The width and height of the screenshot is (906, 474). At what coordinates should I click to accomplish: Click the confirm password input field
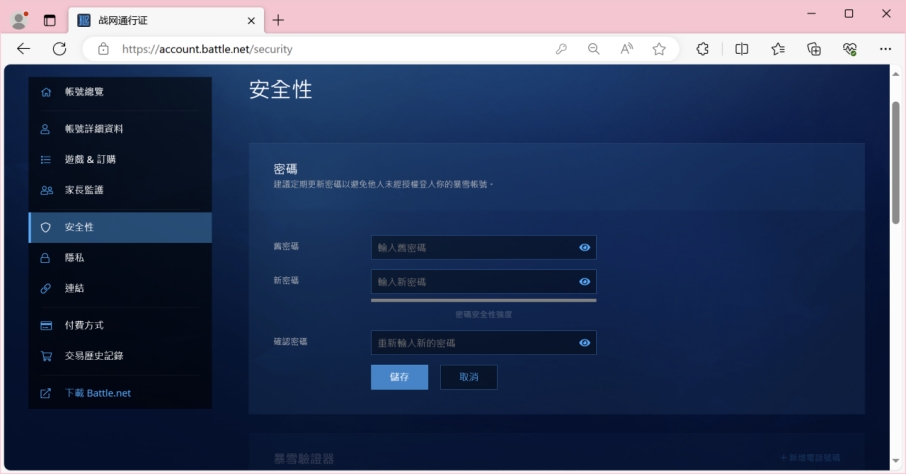coord(484,343)
